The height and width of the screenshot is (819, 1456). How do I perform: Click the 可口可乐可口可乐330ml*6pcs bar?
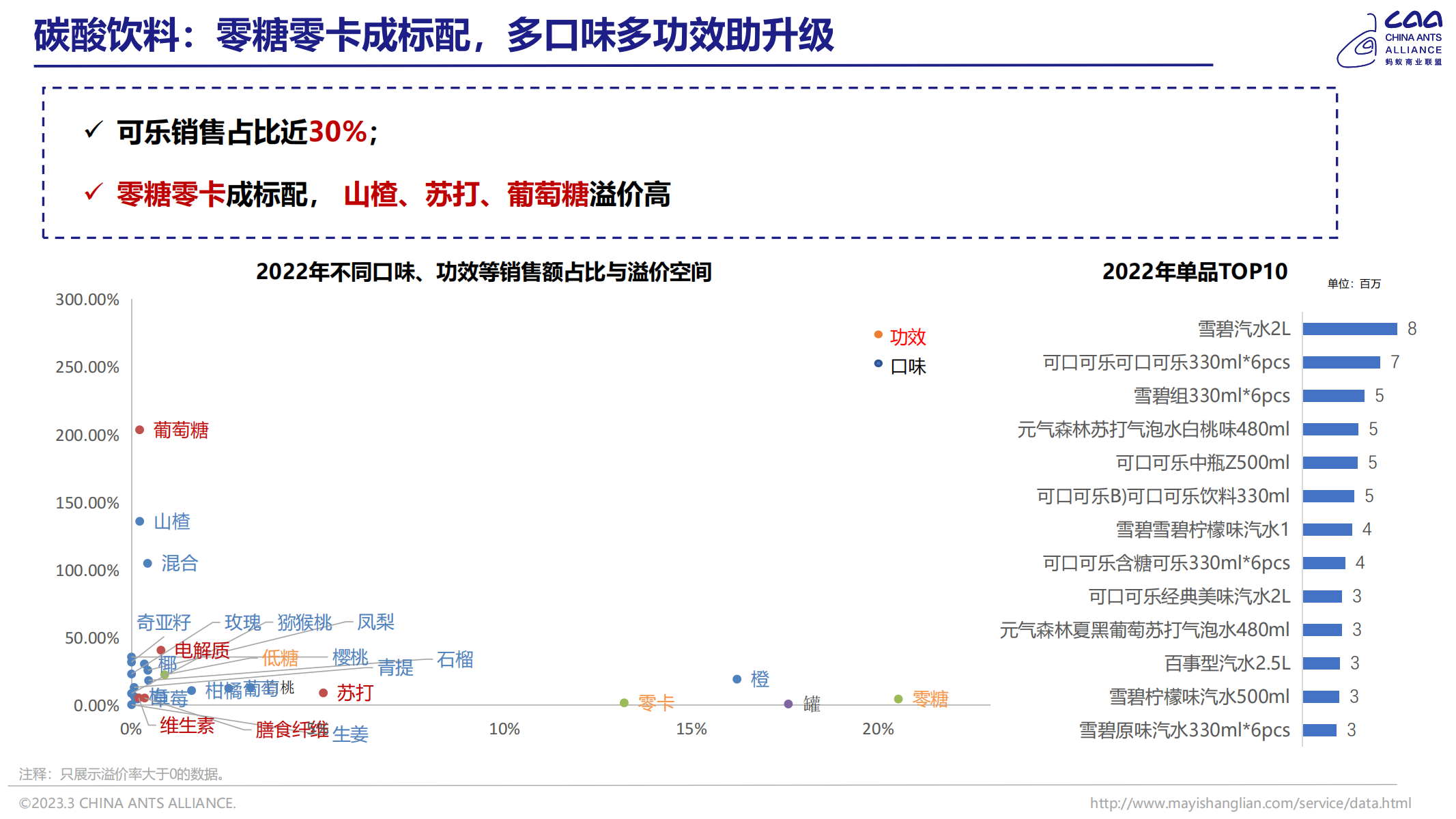[1341, 362]
